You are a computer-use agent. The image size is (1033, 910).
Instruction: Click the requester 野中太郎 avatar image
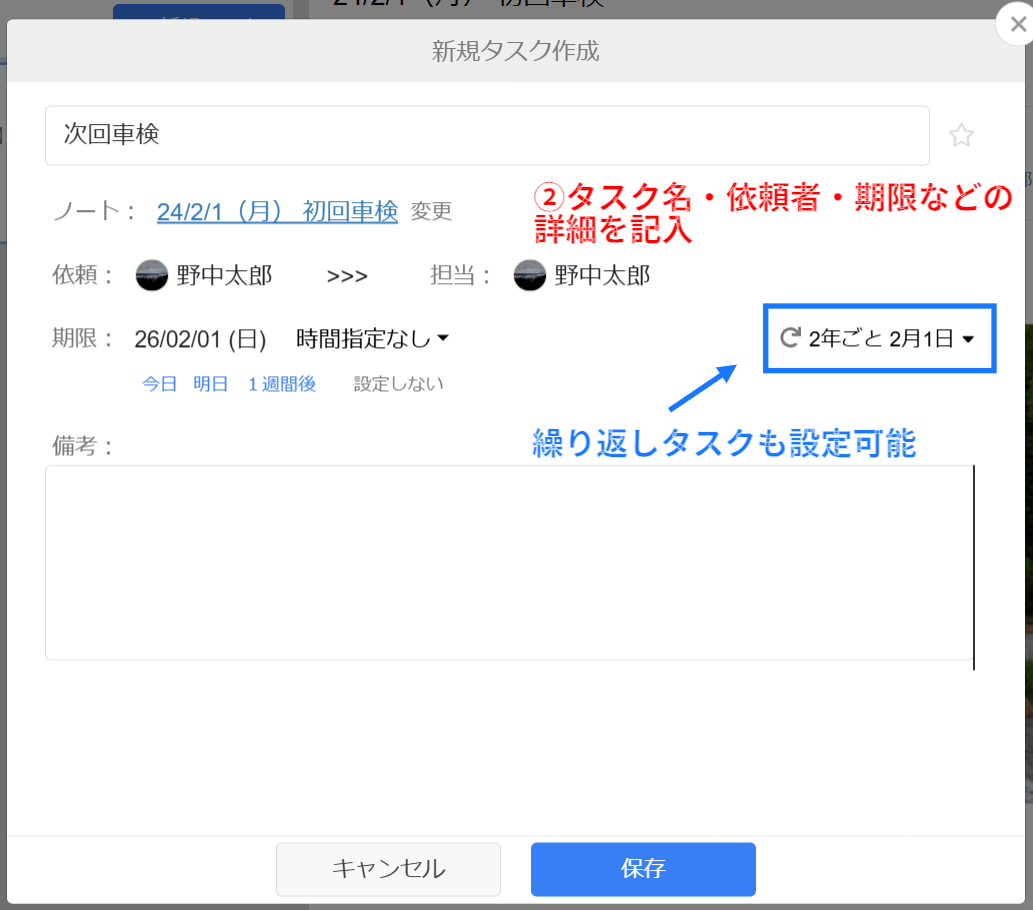point(150,275)
